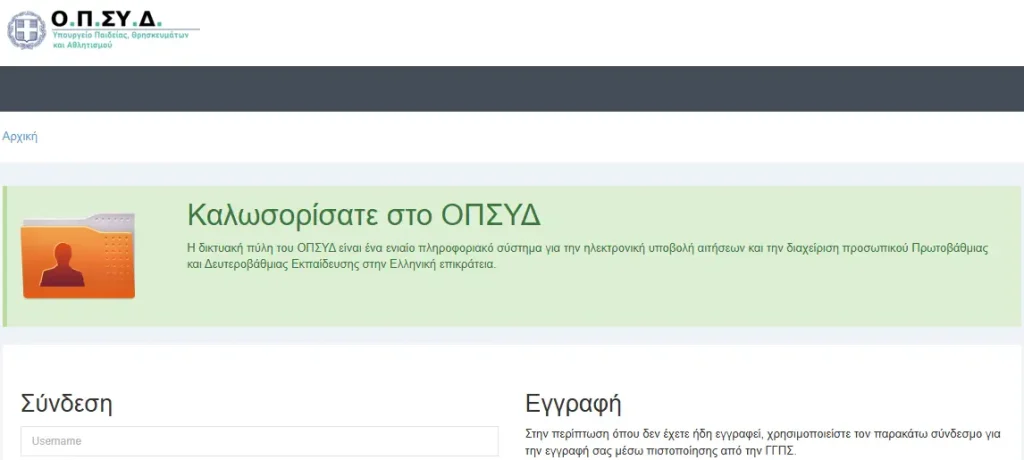Viewport: 1024px width, 460px height.
Task: Click the welcome paragraph about δικτυακή πύλη
Action: pos(588,257)
